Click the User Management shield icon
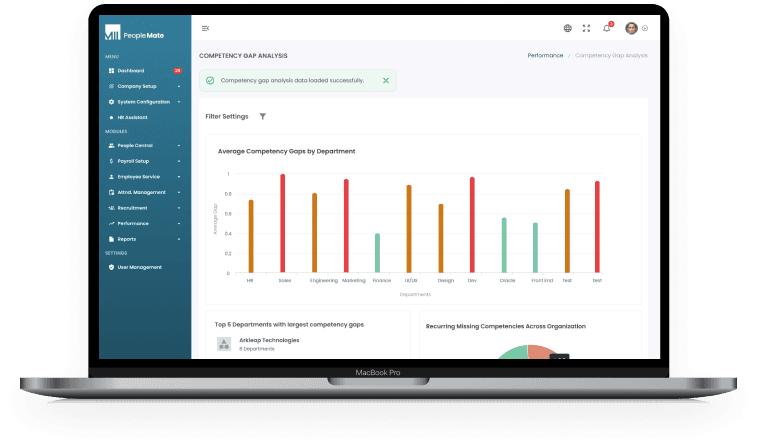Screen dimensions: 757x440 pyautogui.click(x=112, y=267)
